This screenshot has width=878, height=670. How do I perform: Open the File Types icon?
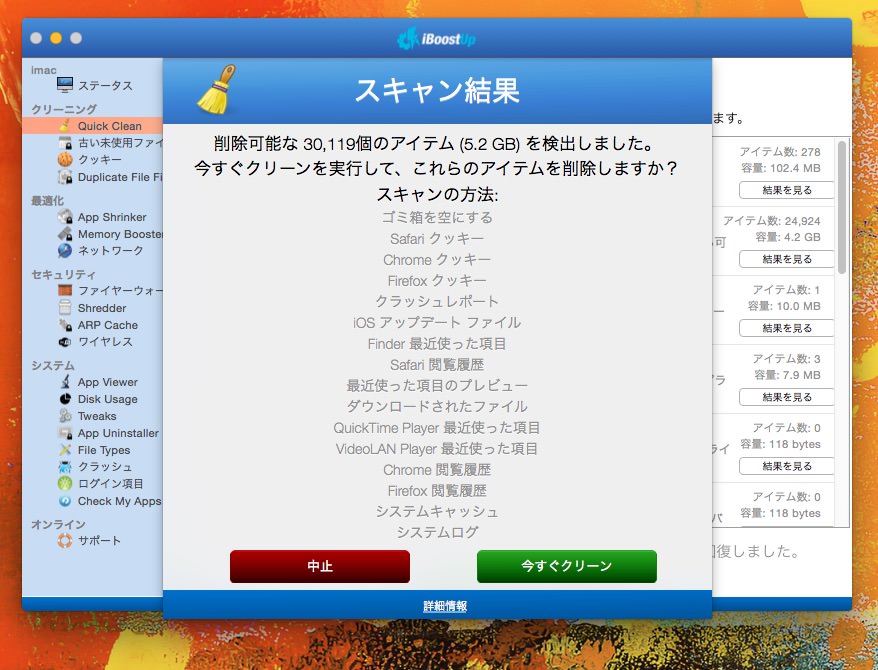pos(65,449)
